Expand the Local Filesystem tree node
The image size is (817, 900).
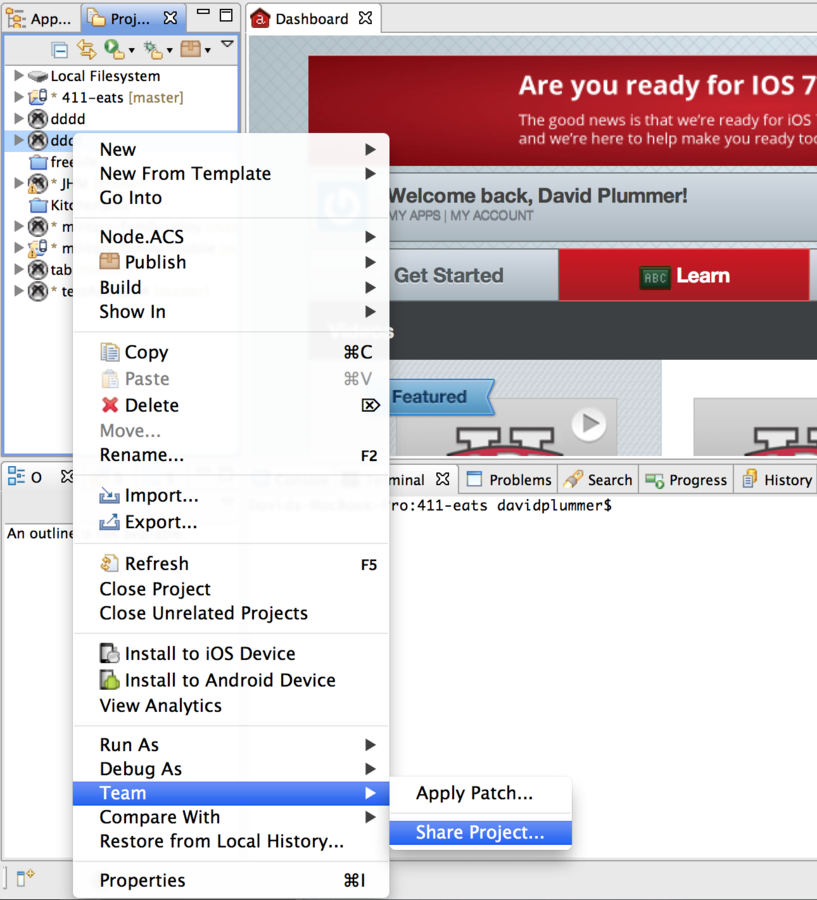point(18,75)
